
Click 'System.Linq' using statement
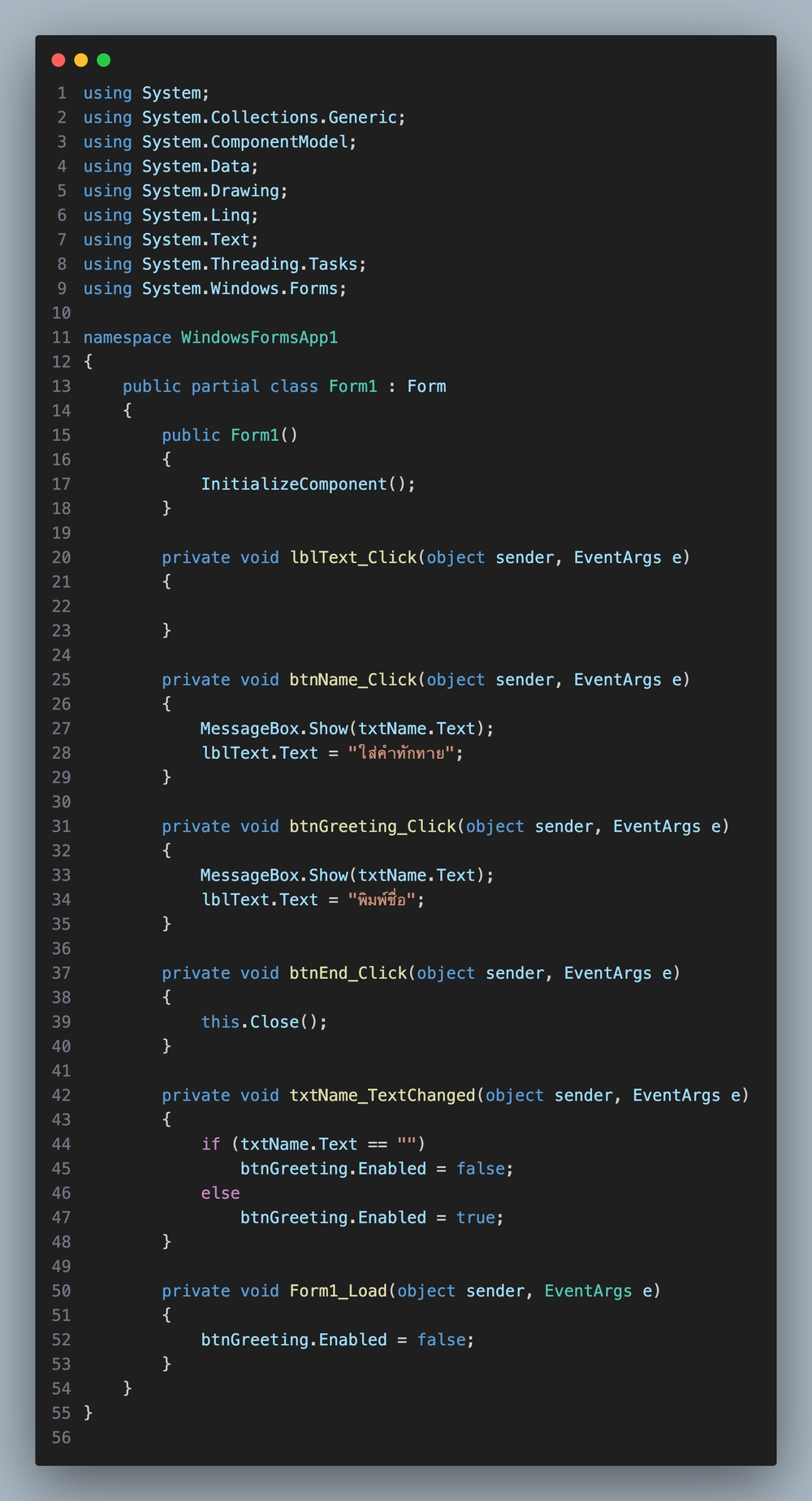196,215
